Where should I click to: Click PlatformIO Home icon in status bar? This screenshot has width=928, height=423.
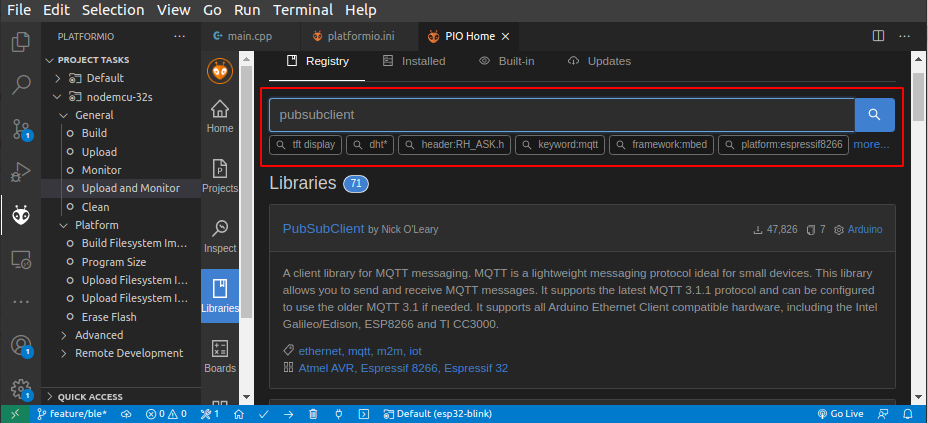point(239,414)
